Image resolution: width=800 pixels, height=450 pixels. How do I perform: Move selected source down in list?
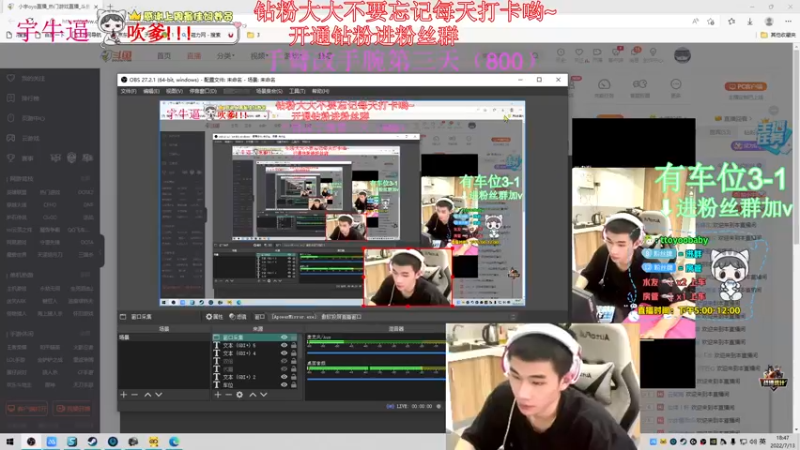[264, 394]
